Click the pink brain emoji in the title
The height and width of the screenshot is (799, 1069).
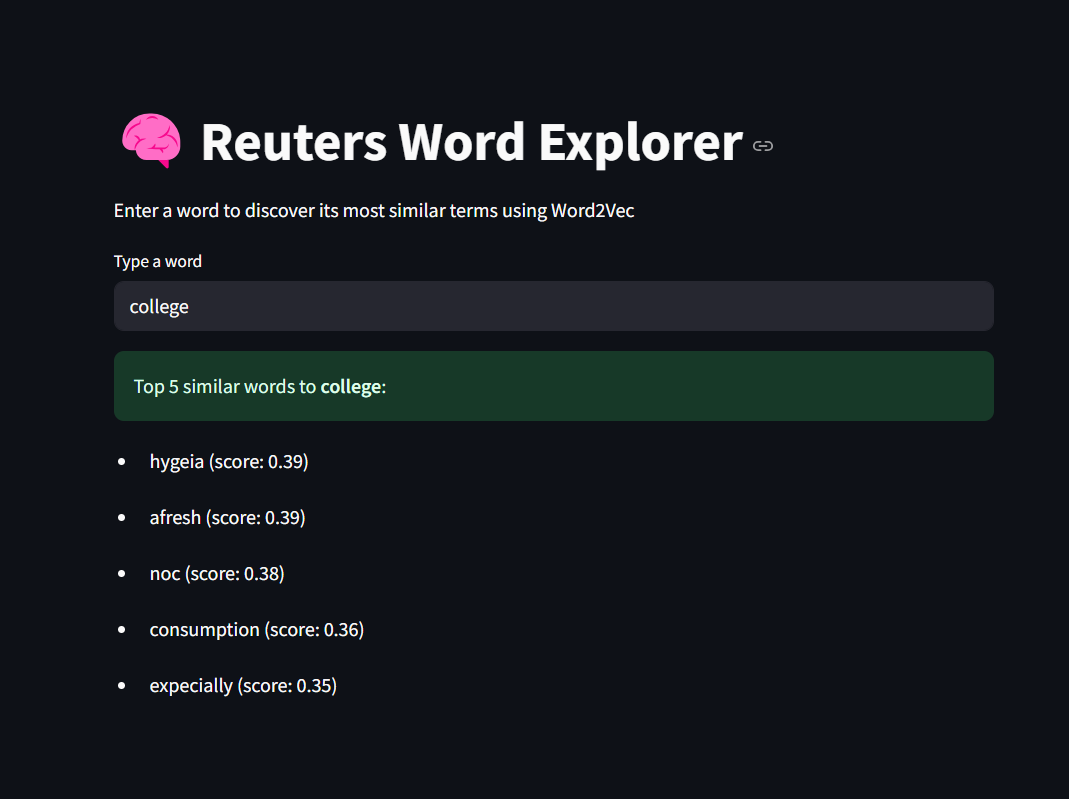[151, 140]
